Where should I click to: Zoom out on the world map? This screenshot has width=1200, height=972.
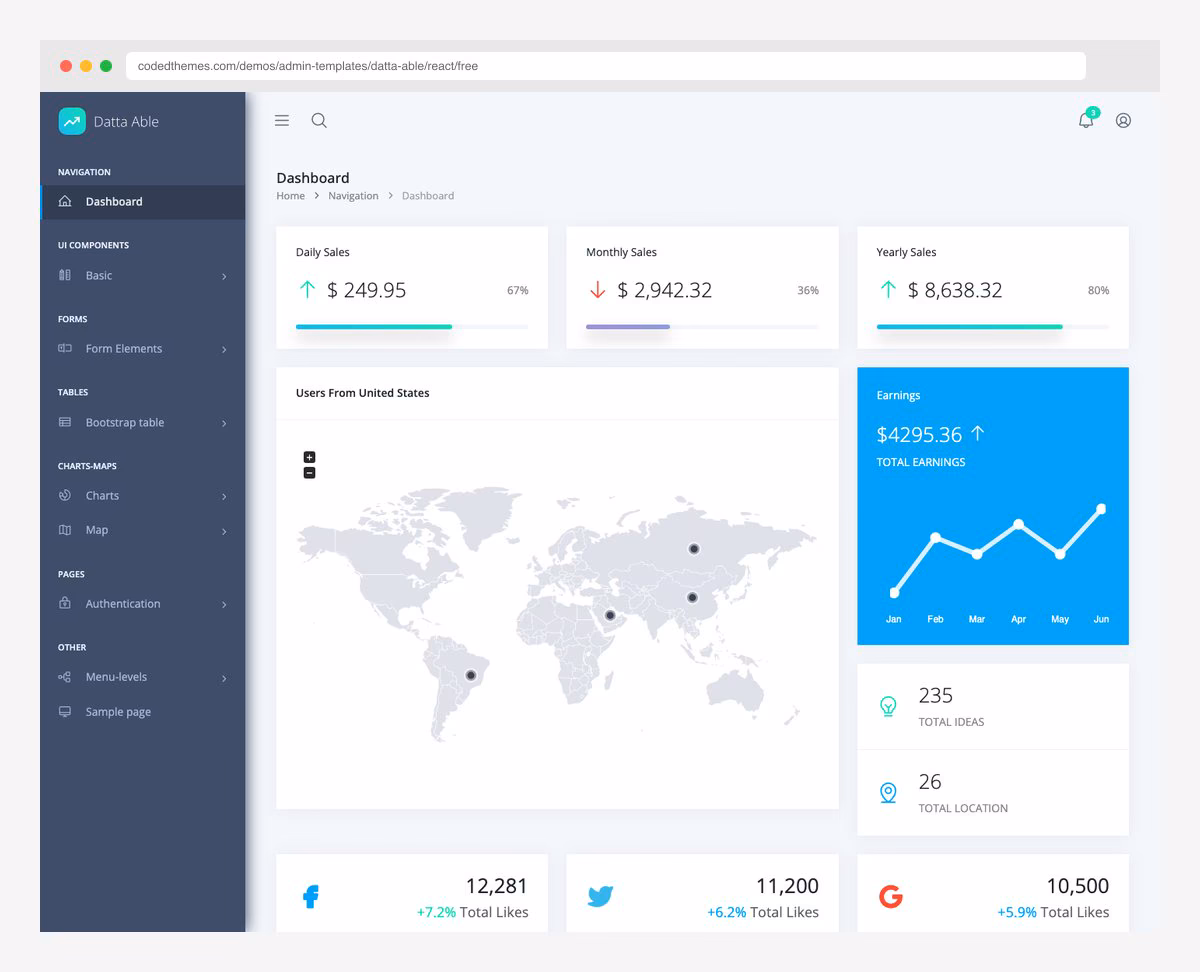tap(309, 472)
